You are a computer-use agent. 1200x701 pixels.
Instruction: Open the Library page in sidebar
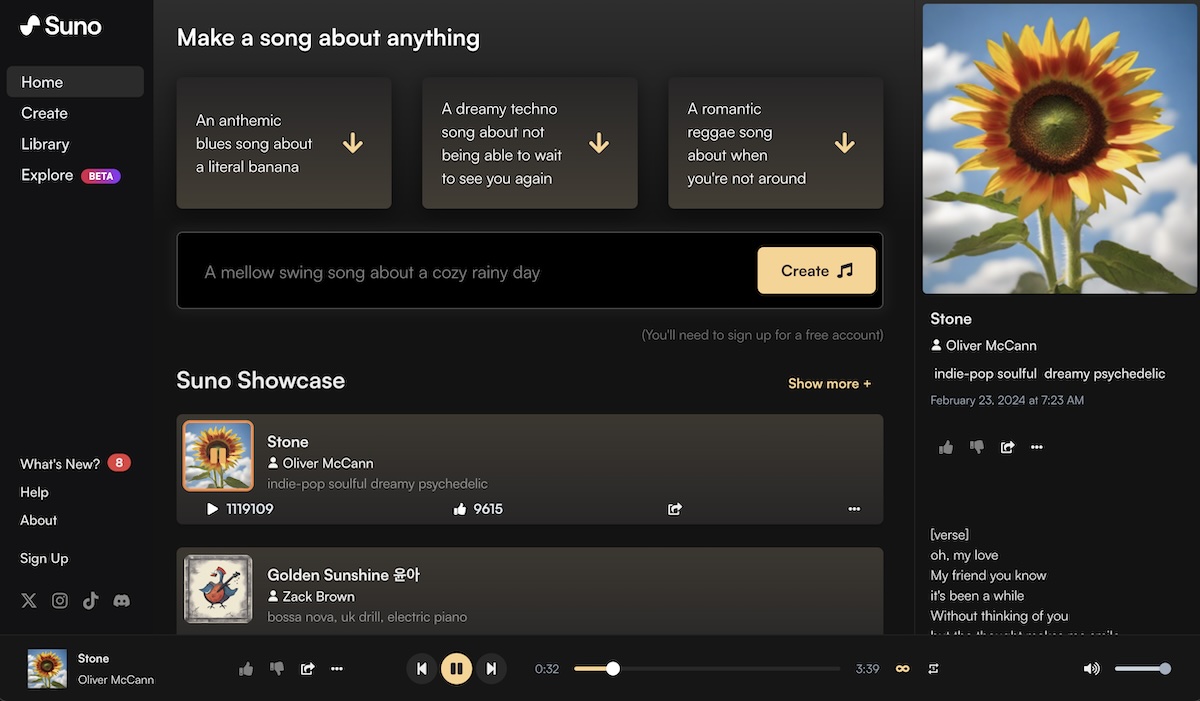point(45,144)
